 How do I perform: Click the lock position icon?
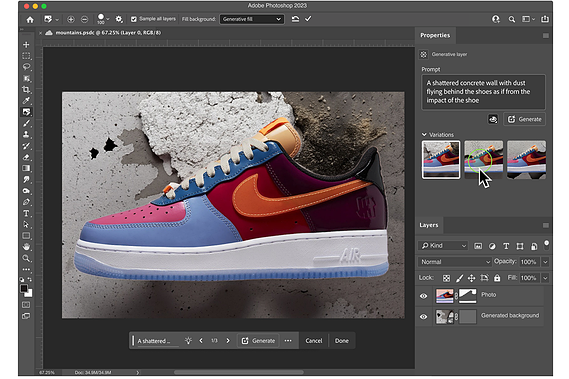tap(471, 278)
